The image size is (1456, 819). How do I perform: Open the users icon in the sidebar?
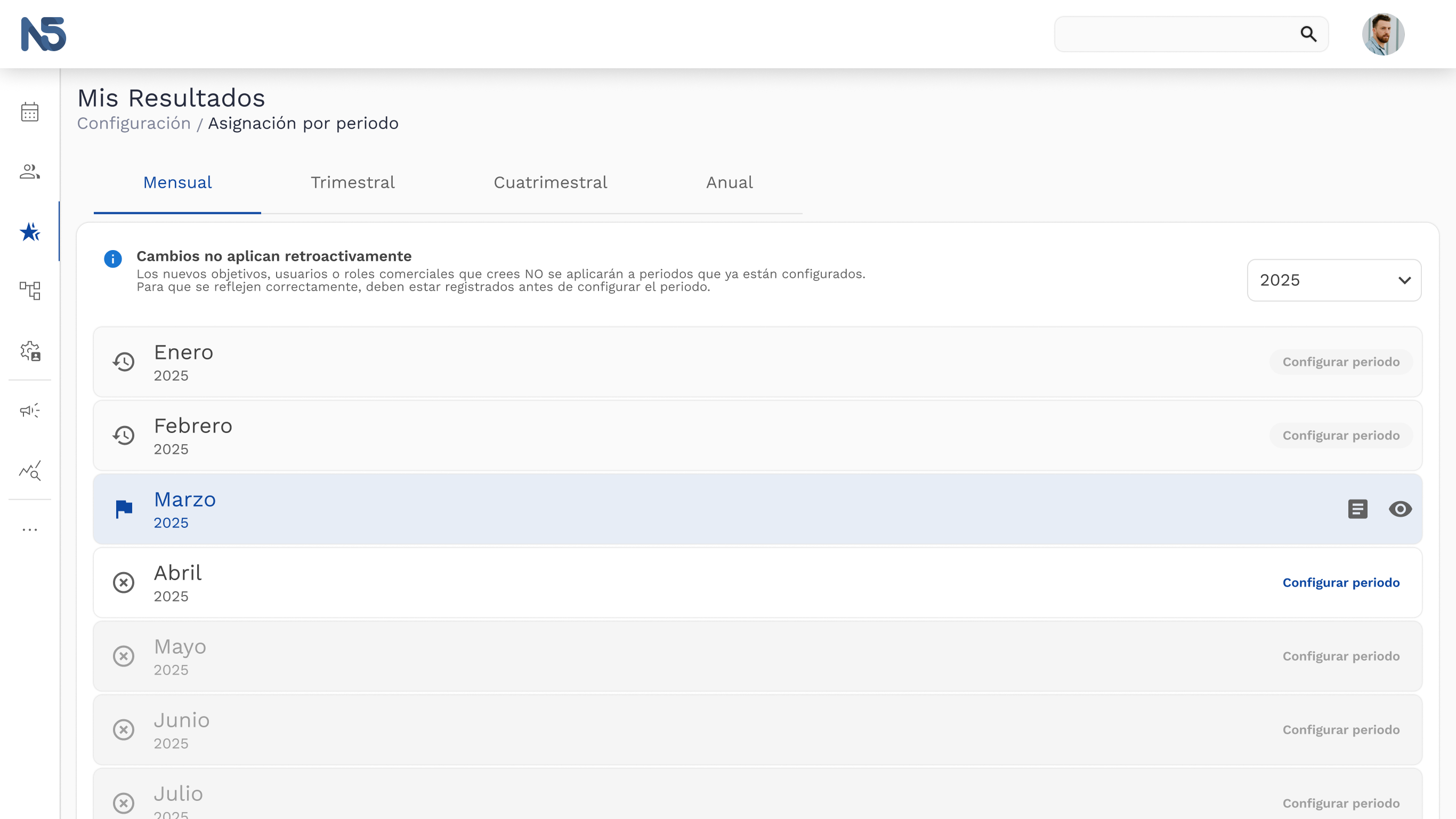pos(30,171)
